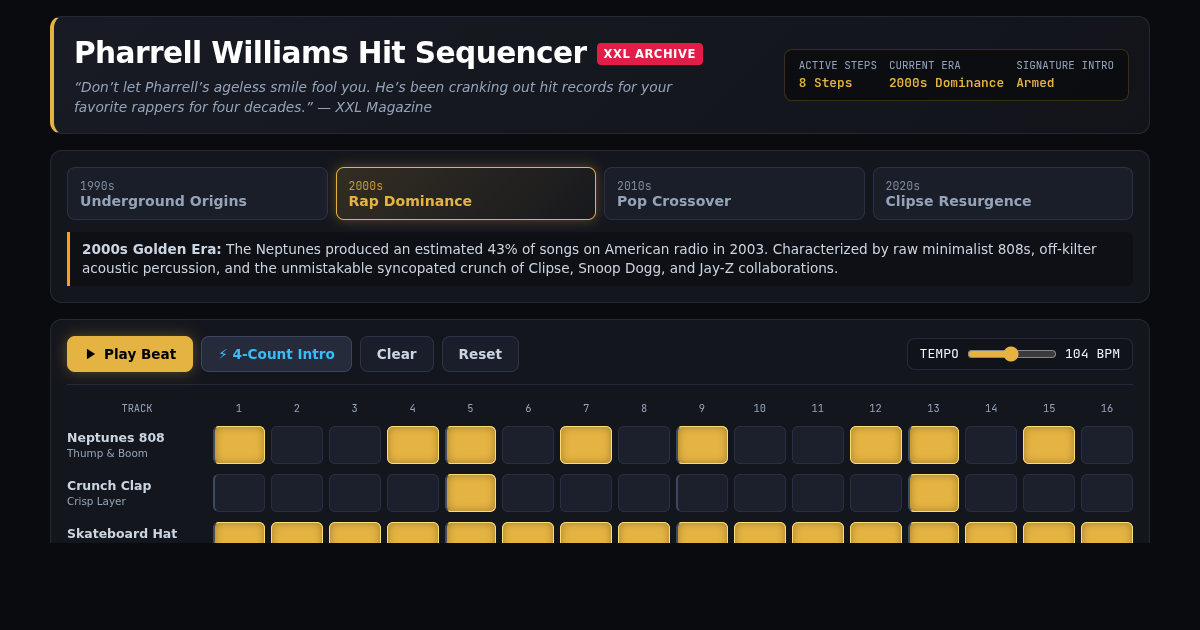Turn on Crunch Clap step 15
1200x630 pixels.
pos(1049,493)
